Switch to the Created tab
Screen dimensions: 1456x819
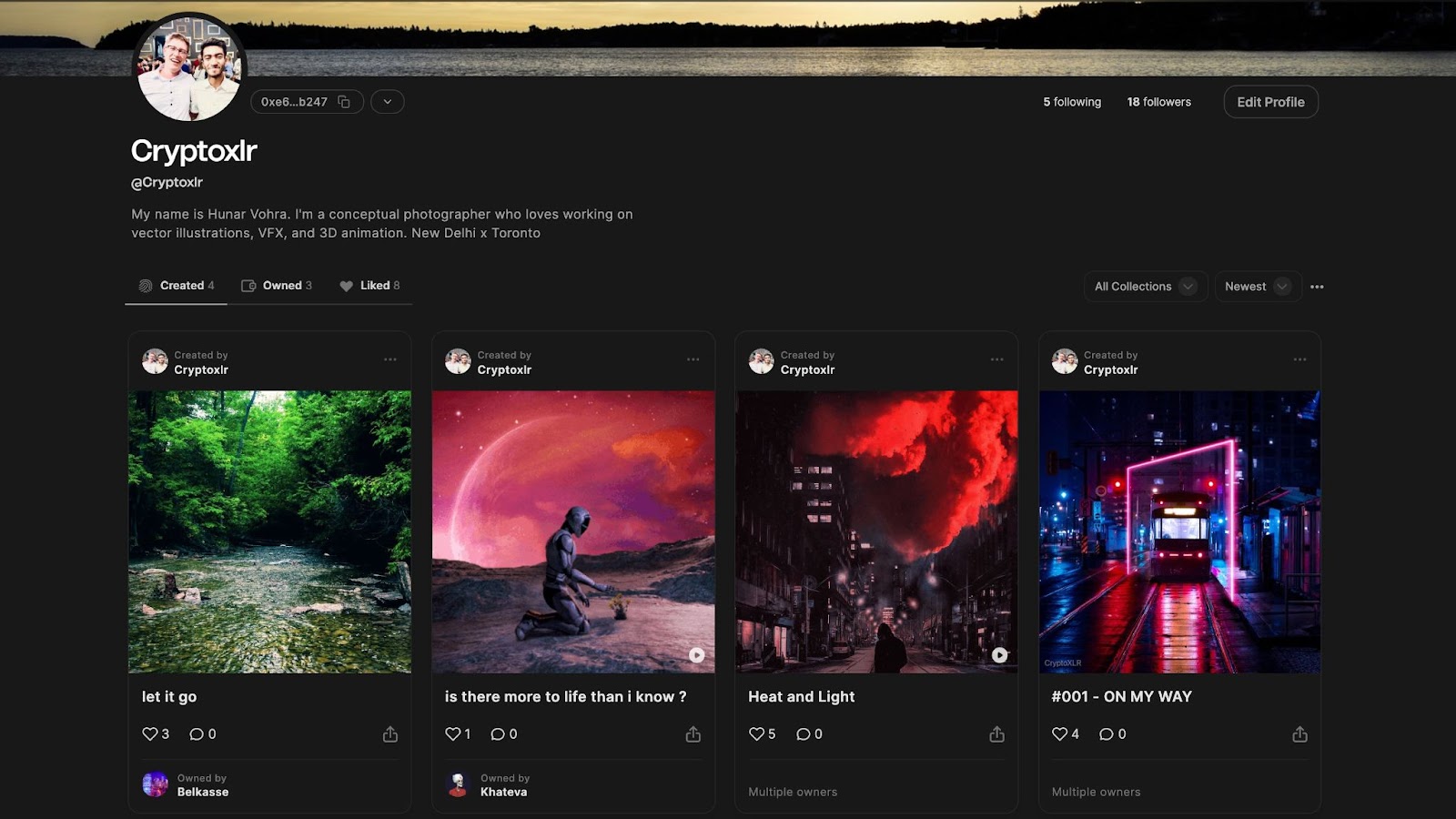coord(176,286)
